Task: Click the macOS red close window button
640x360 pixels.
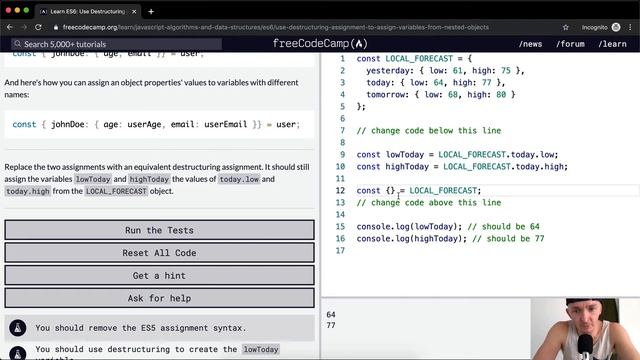Action: click(8, 10)
